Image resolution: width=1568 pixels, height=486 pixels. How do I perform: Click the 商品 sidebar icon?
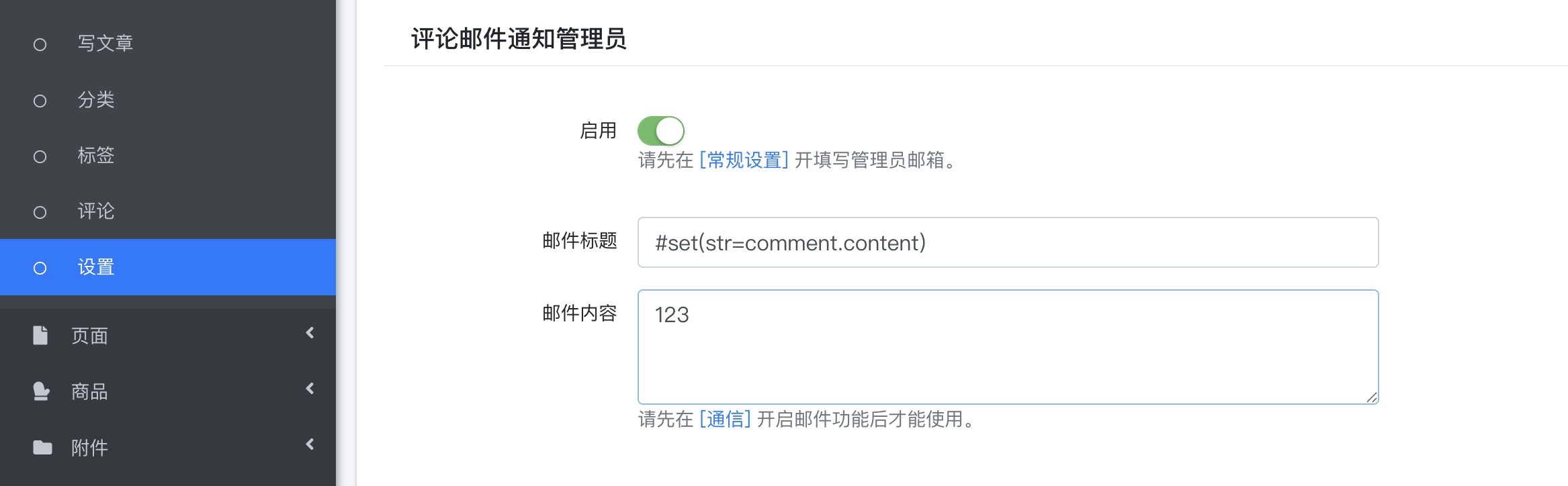(41, 391)
